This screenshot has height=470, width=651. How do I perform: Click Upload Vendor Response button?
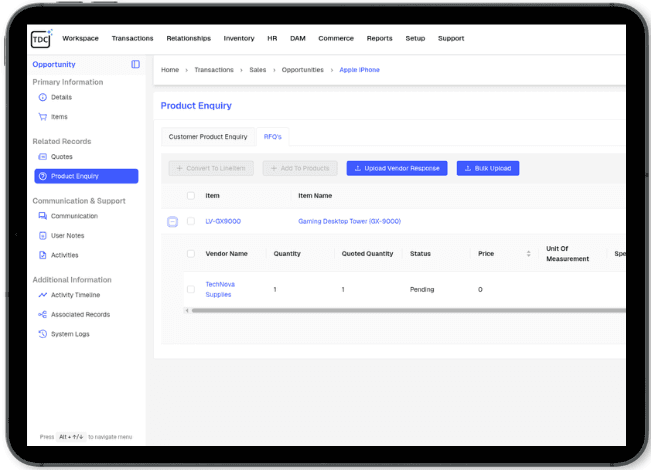tap(397, 168)
